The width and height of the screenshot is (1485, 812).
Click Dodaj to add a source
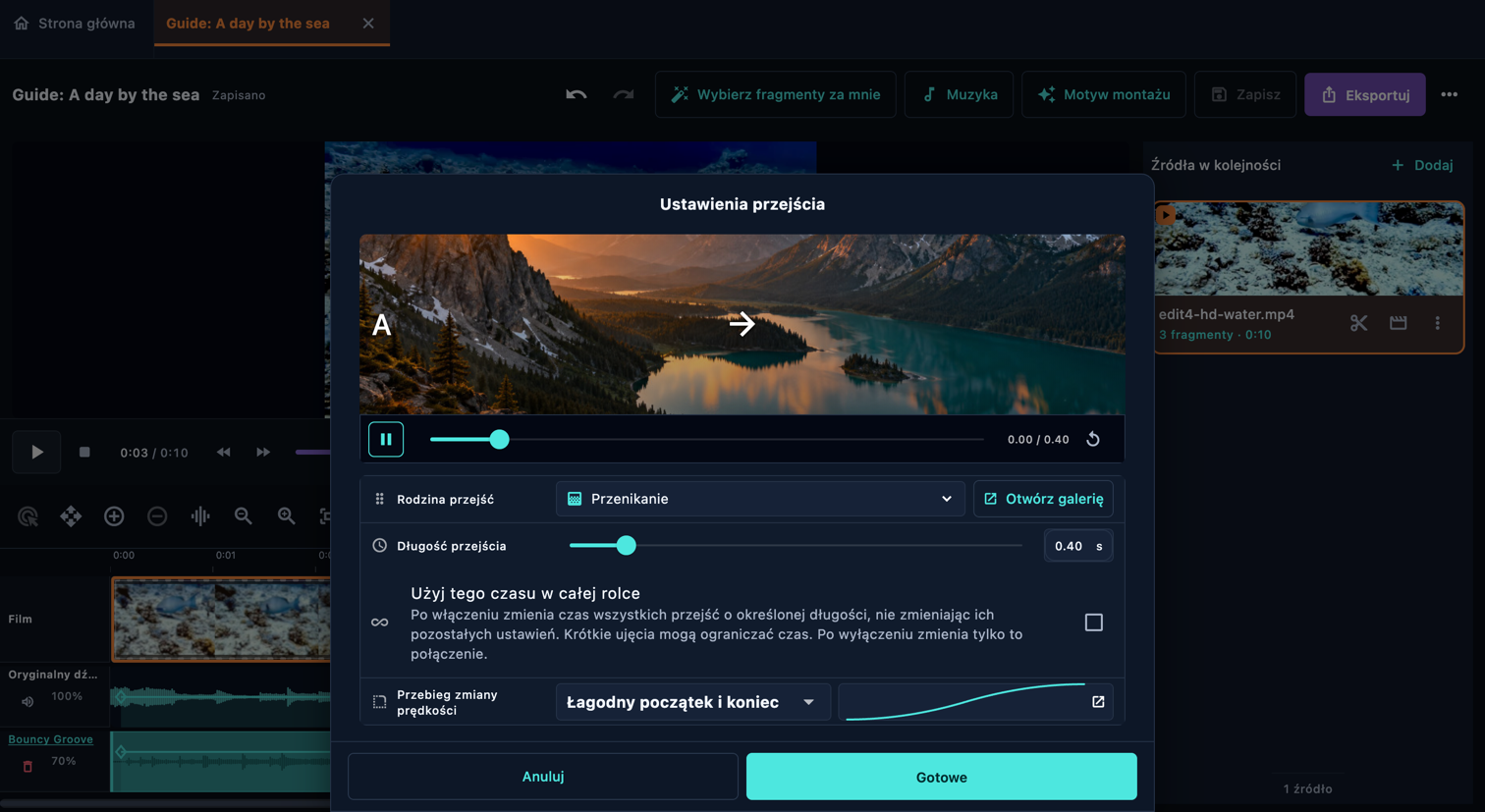(x=1422, y=165)
